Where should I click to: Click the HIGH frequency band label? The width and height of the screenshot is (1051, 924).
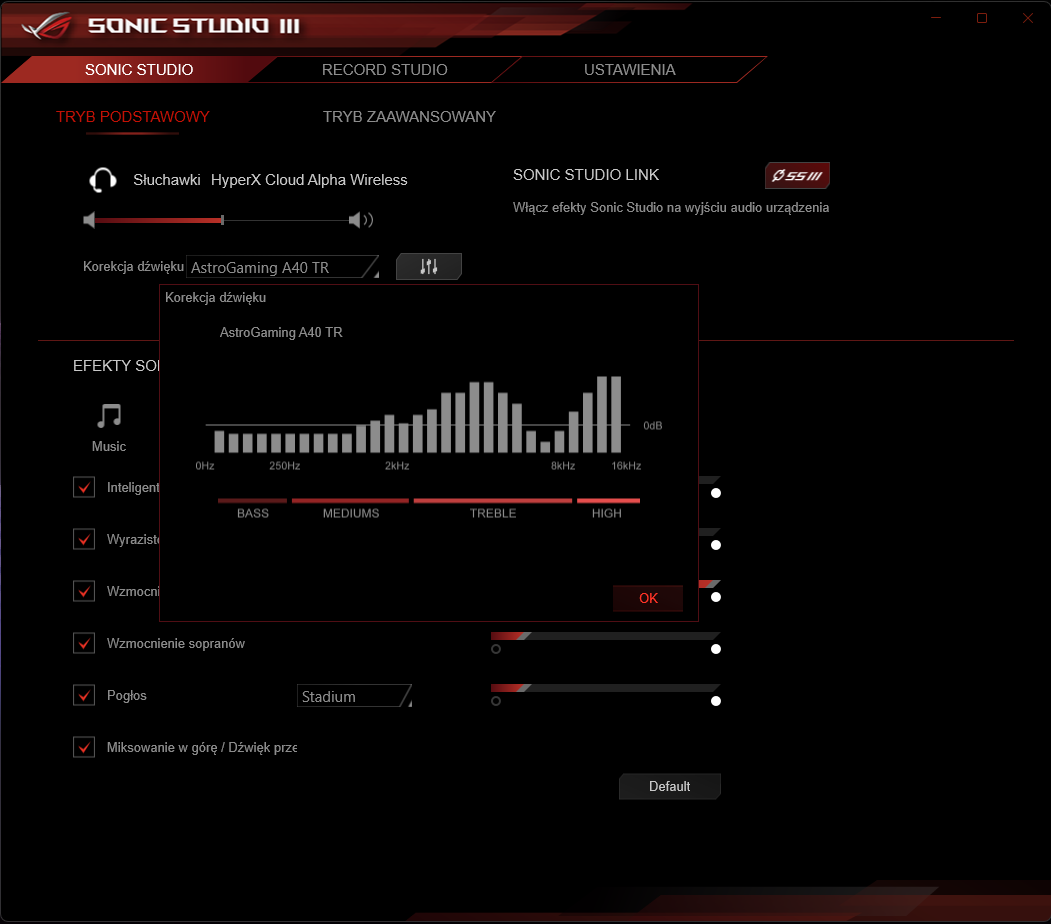(x=607, y=513)
